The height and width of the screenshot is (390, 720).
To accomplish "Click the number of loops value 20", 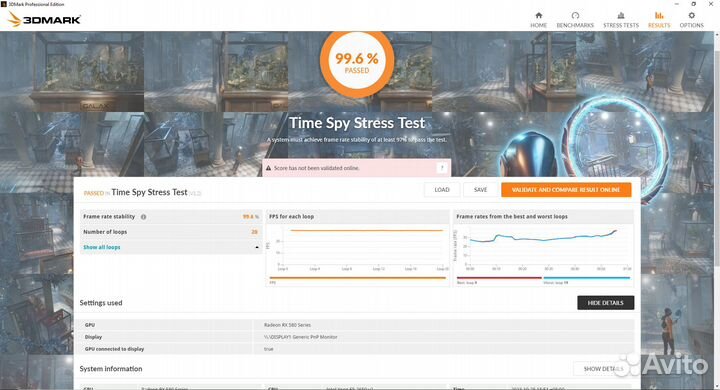I will (x=254, y=232).
